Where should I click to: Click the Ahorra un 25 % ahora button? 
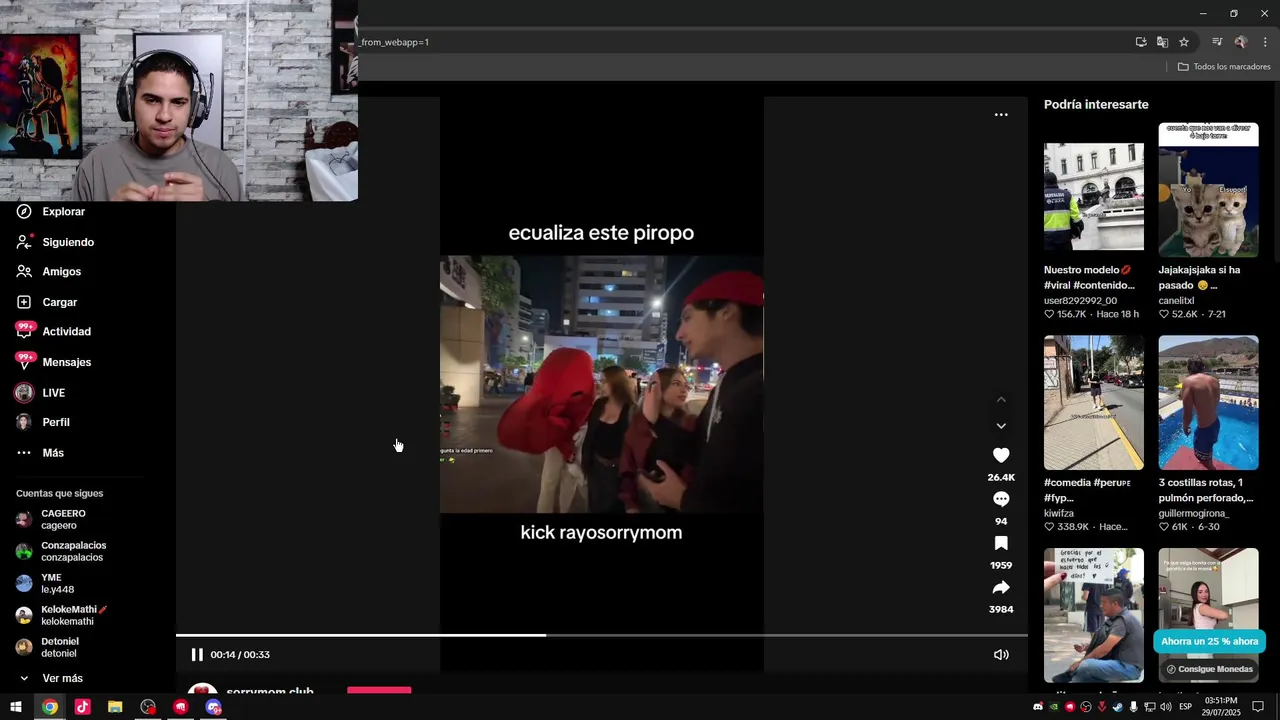tap(1209, 641)
